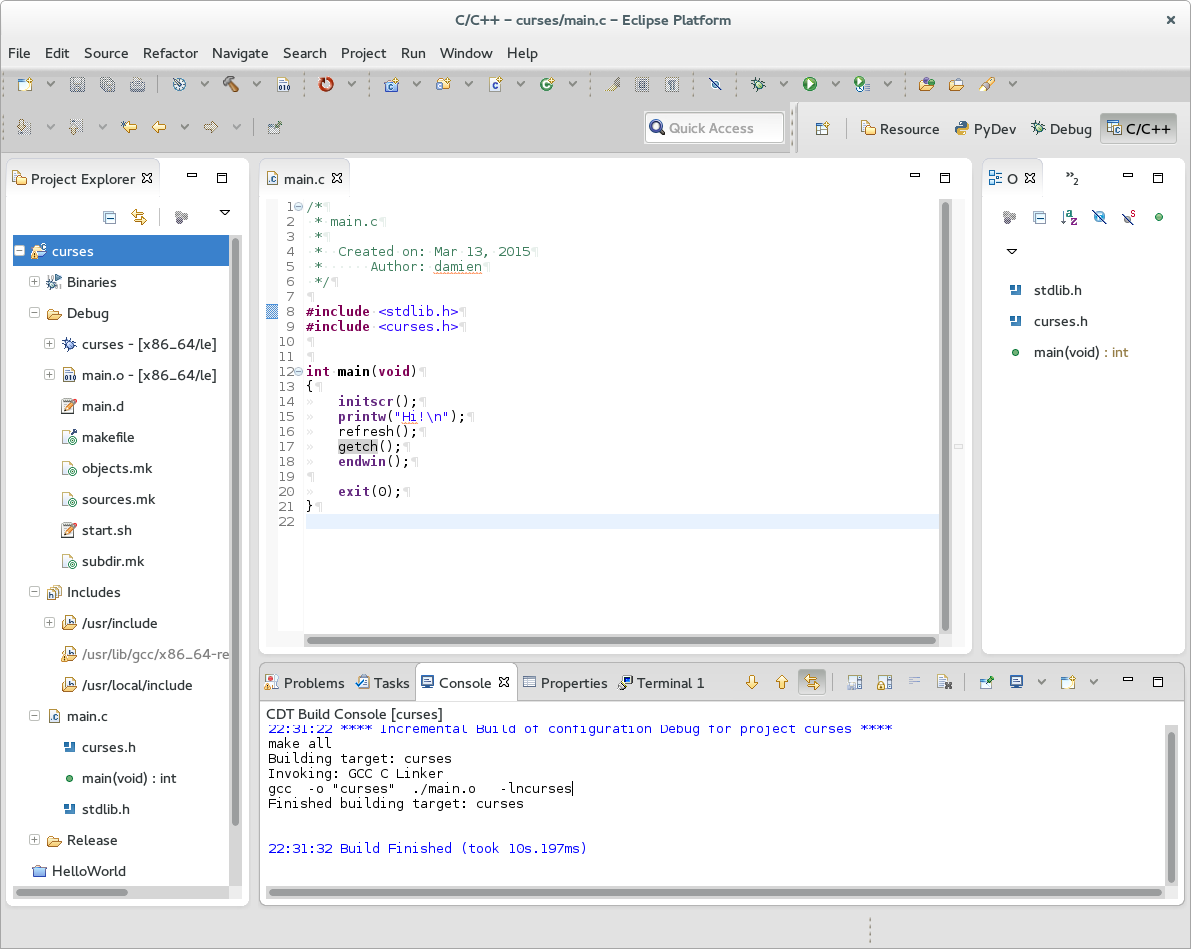Navigate back with the yellow back arrow
This screenshot has width=1191, height=949.
pos(157,127)
